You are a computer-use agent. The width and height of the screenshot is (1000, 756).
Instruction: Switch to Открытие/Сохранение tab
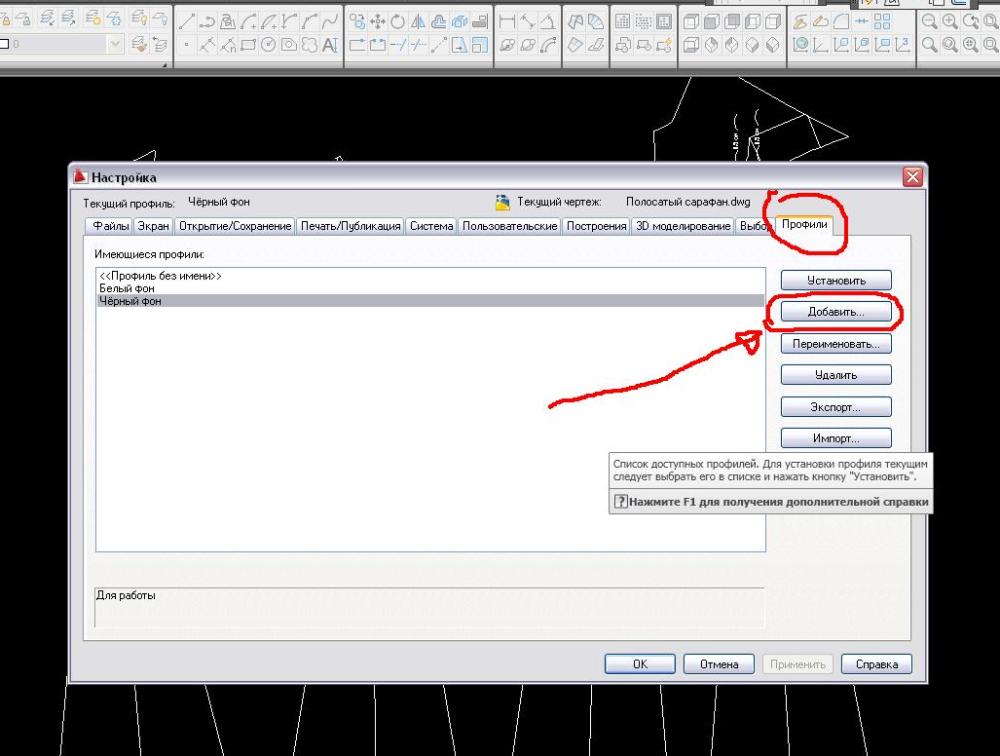tap(235, 226)
